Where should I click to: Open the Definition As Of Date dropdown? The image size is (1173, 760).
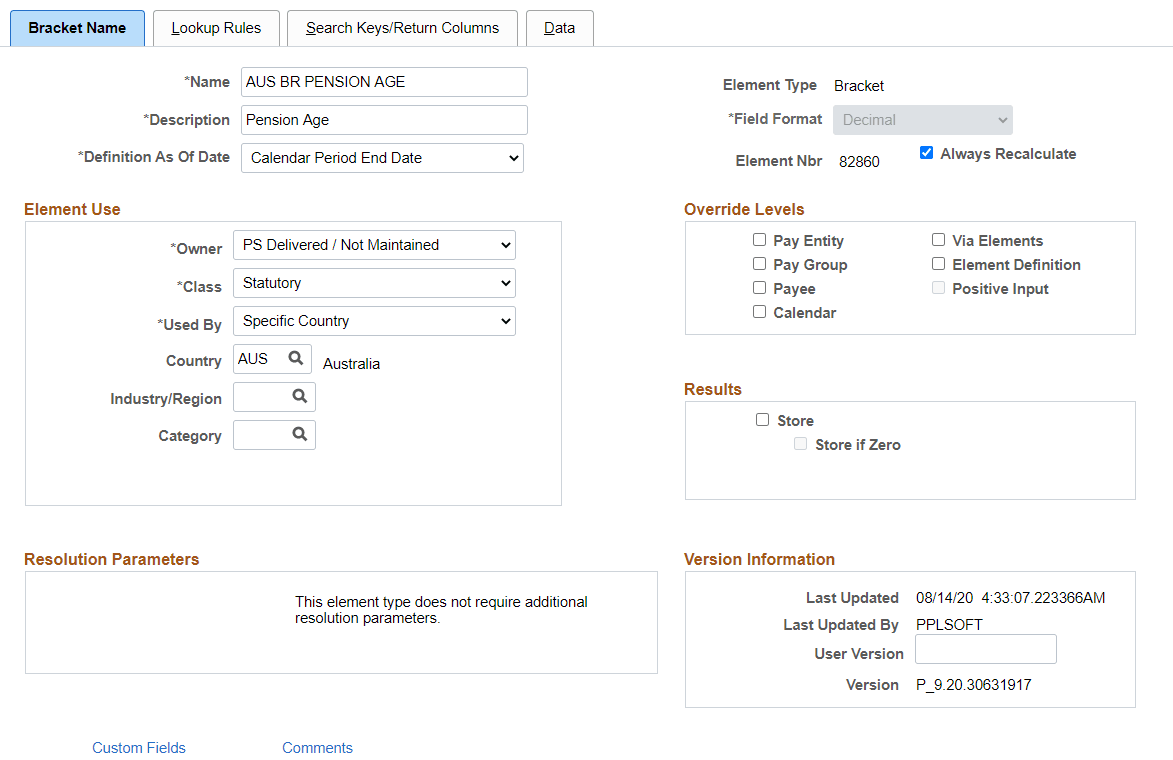tap(382, 158)
